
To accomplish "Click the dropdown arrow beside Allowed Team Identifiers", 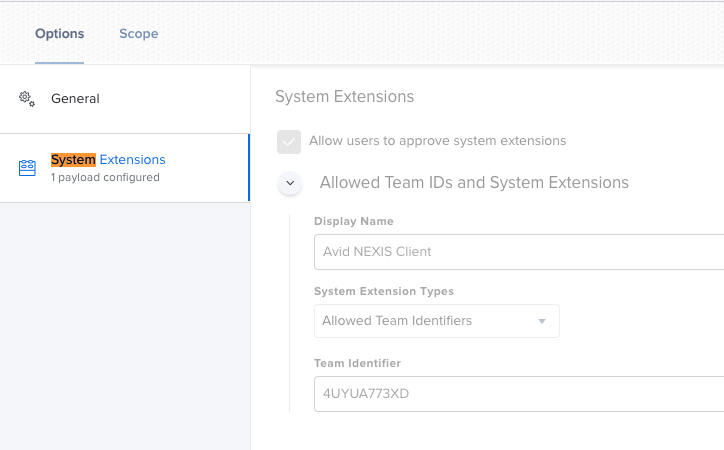I will tap(542, 321).
